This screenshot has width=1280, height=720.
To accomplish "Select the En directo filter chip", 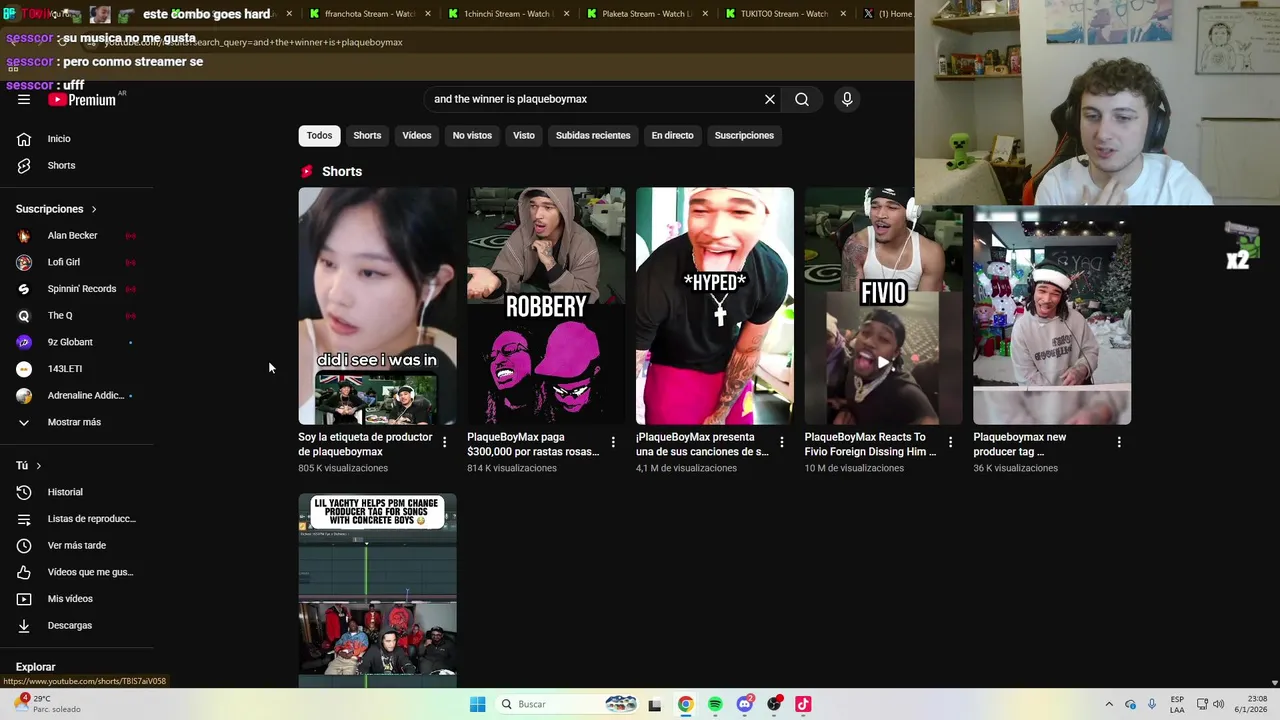I will tap(672, 135).
